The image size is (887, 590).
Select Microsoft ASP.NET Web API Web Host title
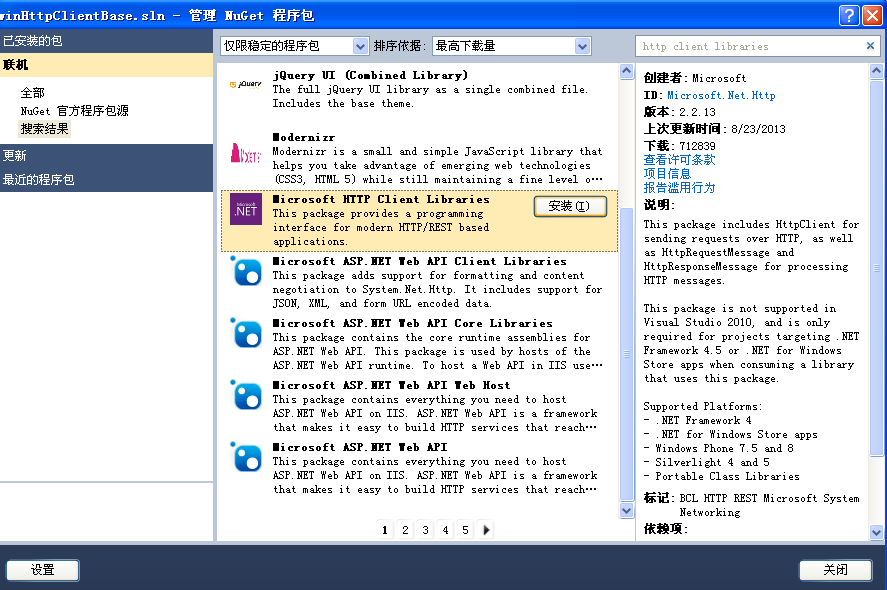click(391, 385)
